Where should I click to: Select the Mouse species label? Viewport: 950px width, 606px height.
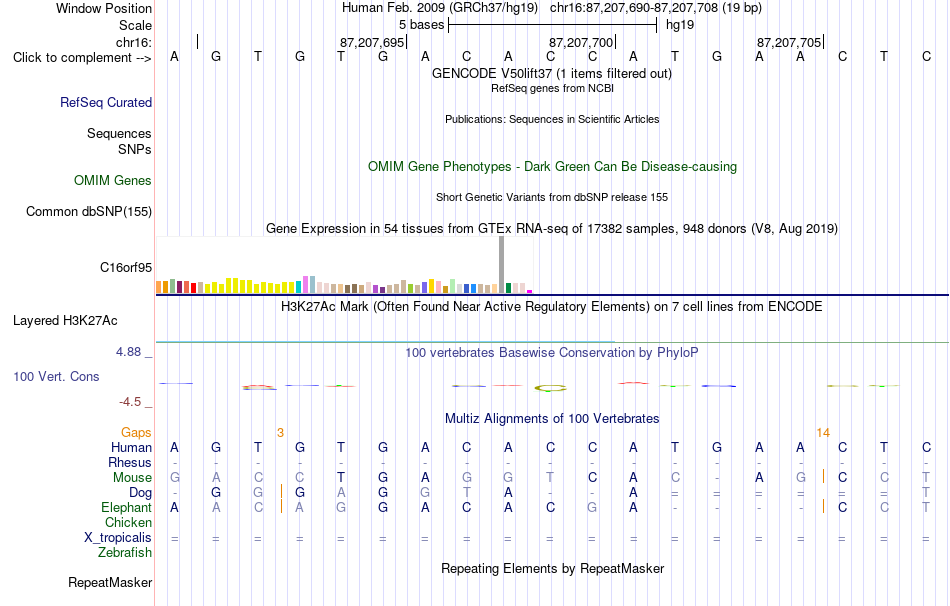133,478
